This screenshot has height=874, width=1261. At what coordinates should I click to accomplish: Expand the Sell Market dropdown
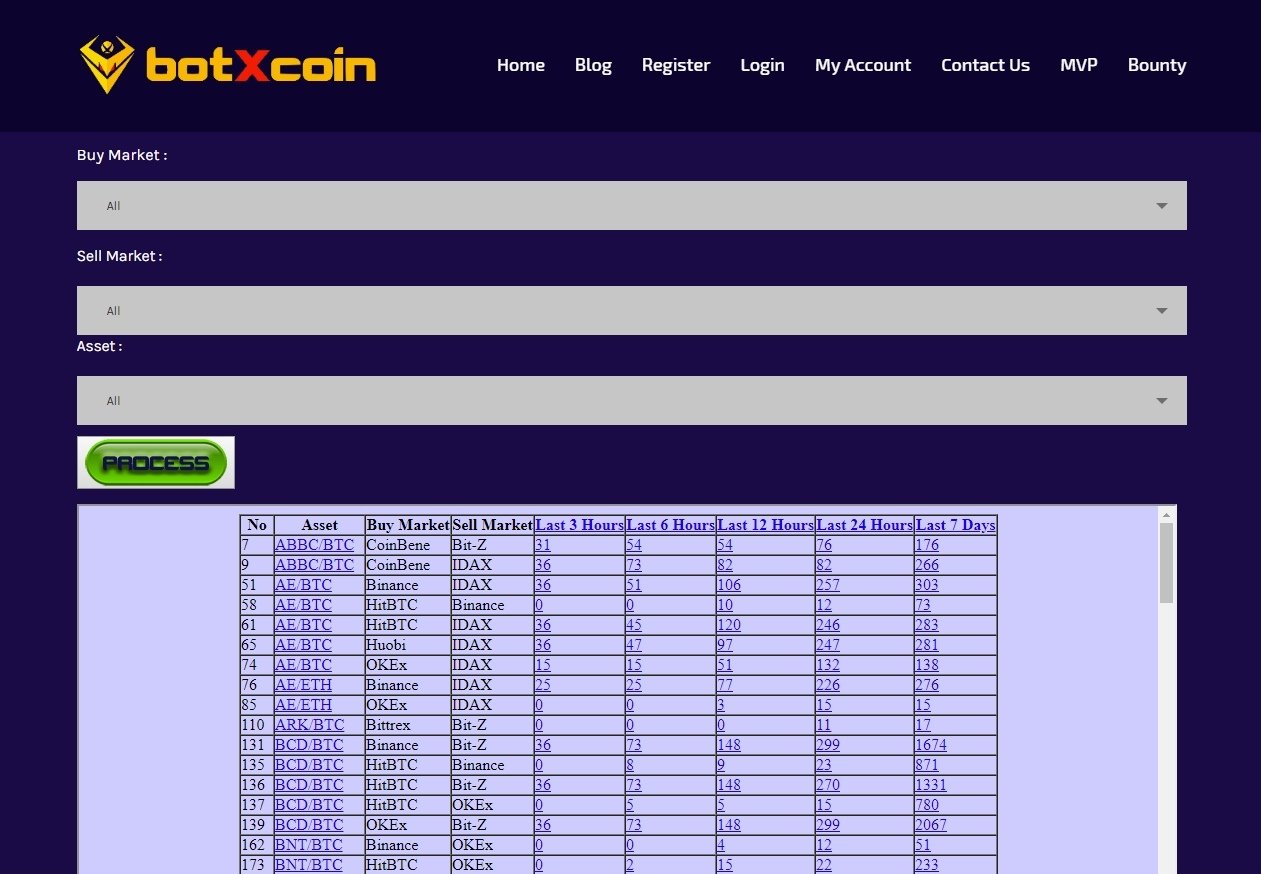click(x=632, y=310)
